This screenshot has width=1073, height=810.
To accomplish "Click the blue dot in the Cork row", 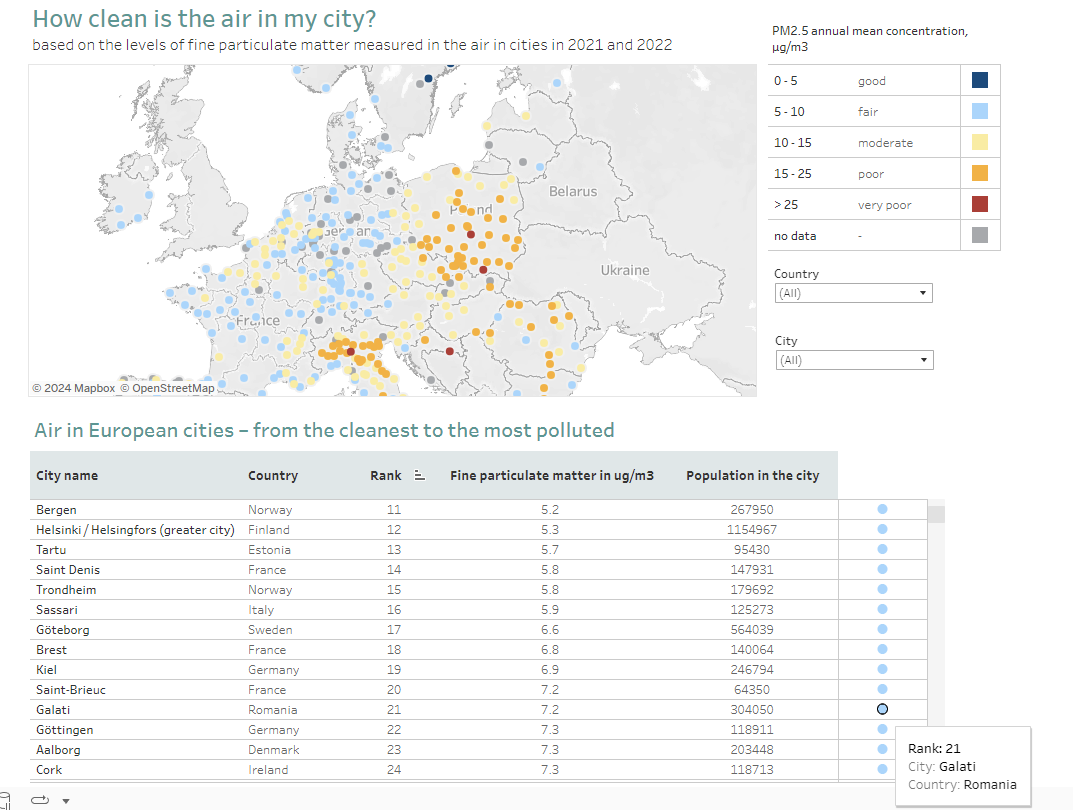I will point(882,769).
